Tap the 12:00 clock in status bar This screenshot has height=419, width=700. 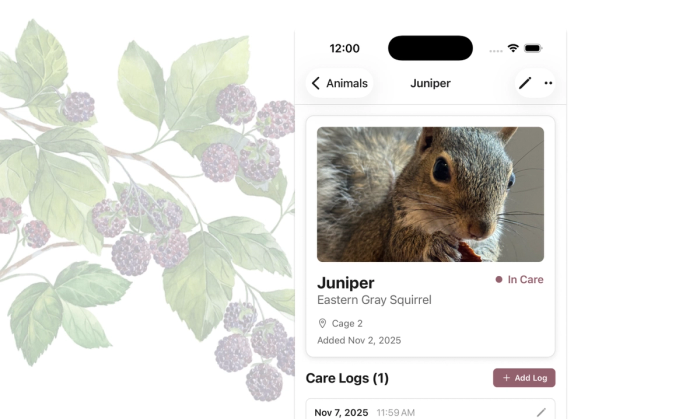click(x=344, y=48)
